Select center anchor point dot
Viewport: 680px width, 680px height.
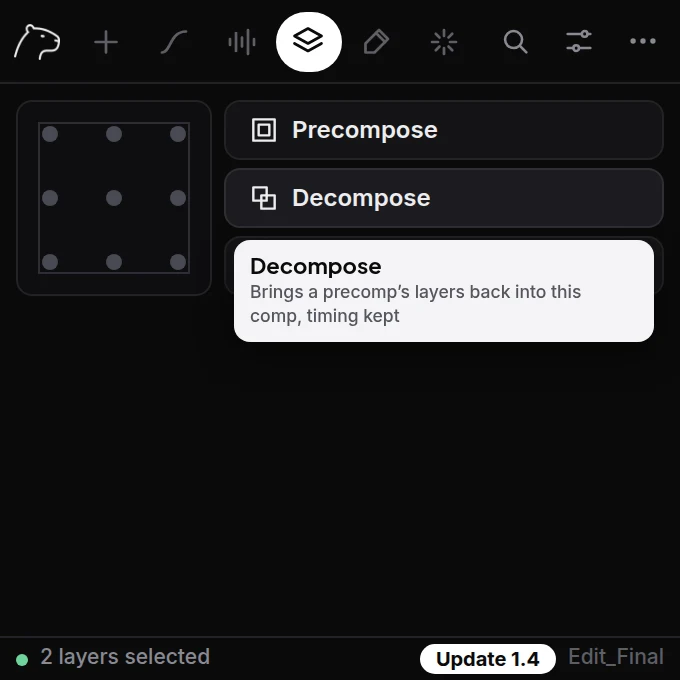[114, 198]
